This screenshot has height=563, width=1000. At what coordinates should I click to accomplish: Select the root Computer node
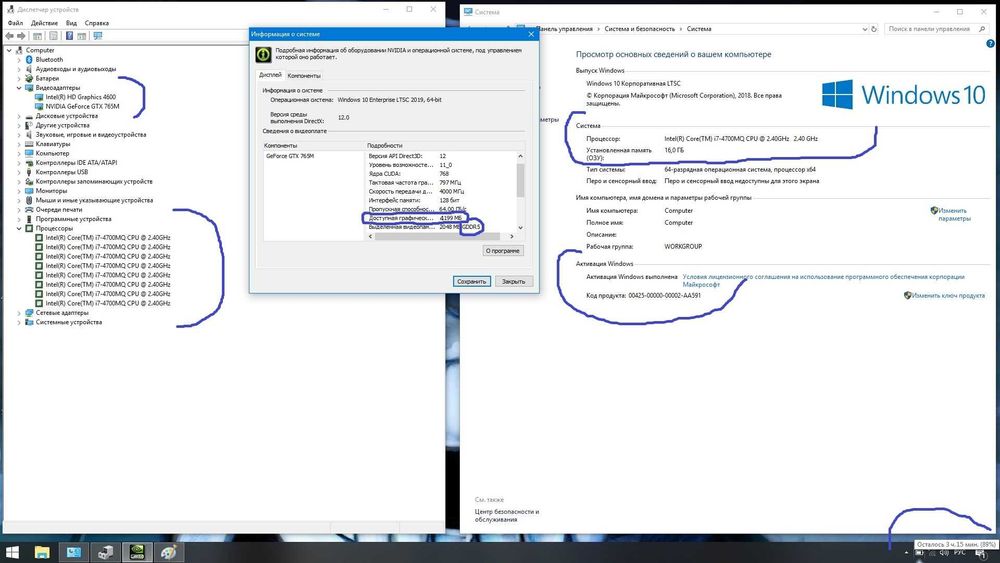tap(40, 50)
